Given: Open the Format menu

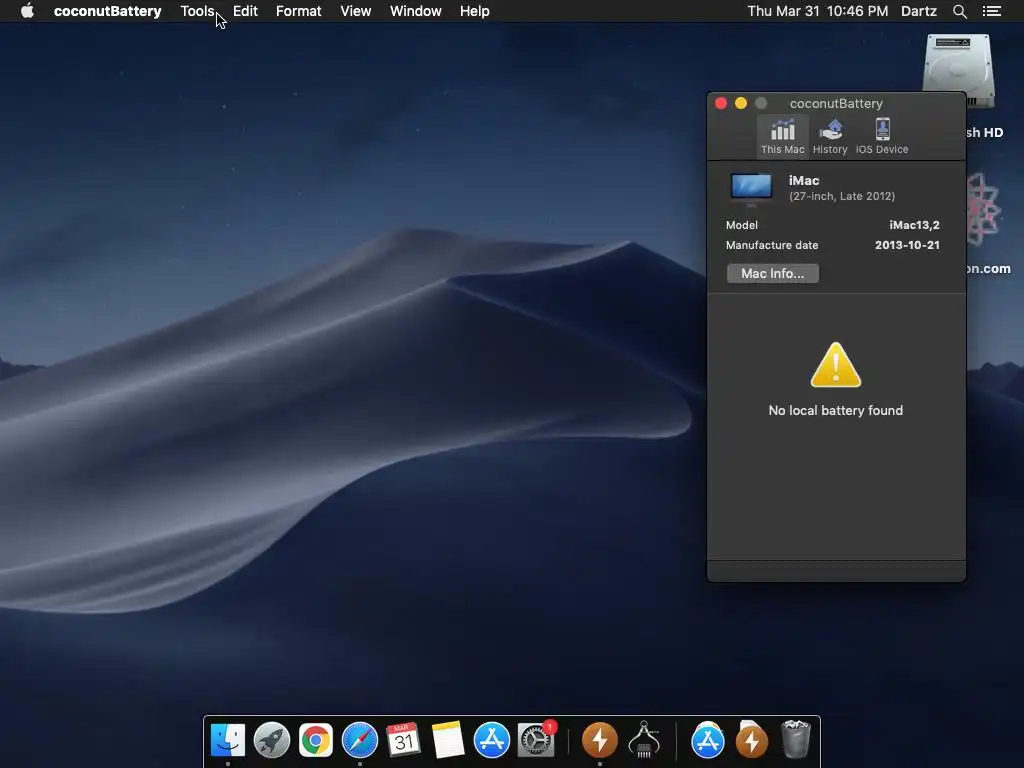Looking at the screenshot, I should (298, 11).
